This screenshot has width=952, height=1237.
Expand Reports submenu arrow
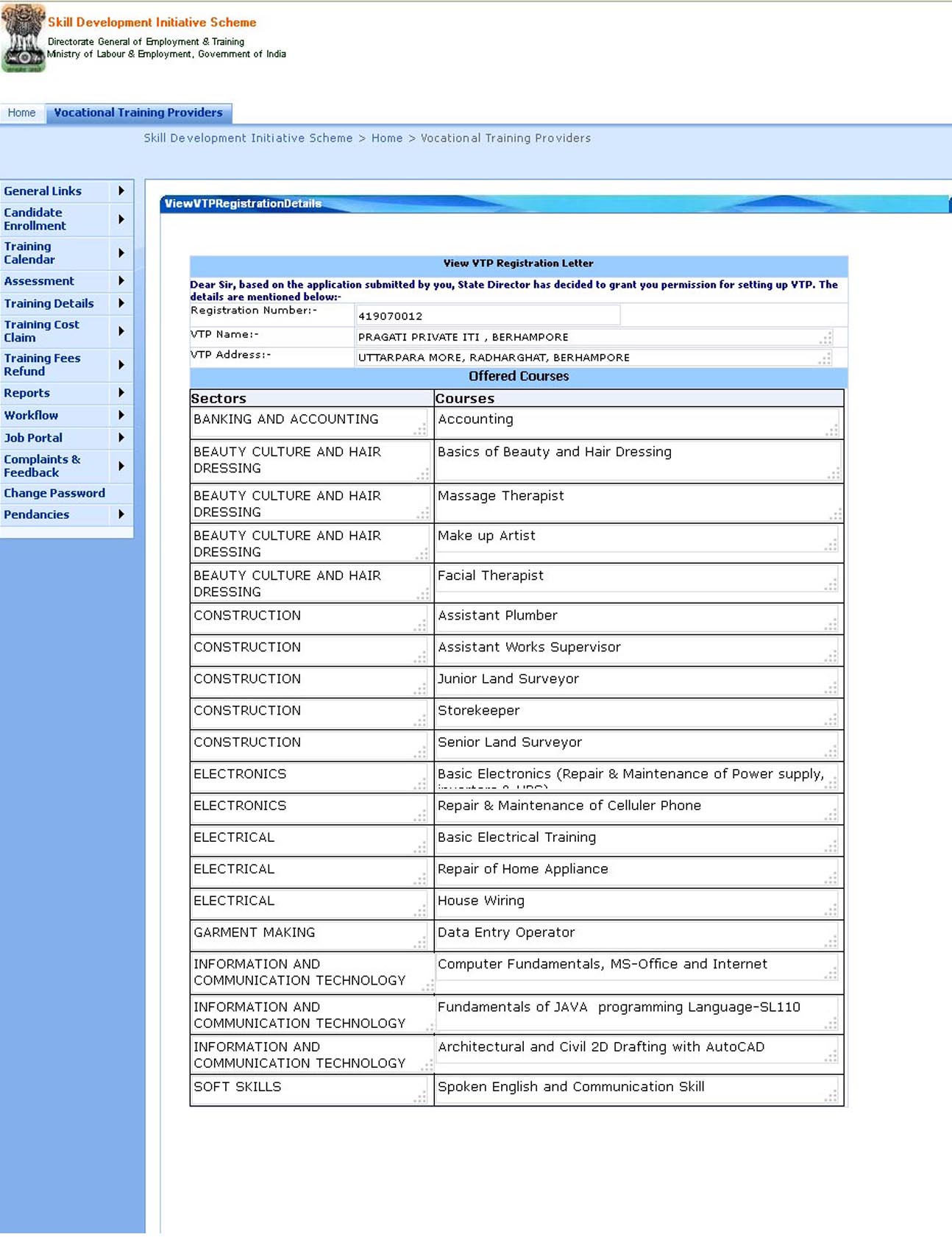pyautogui.click(x=121, y=393)
